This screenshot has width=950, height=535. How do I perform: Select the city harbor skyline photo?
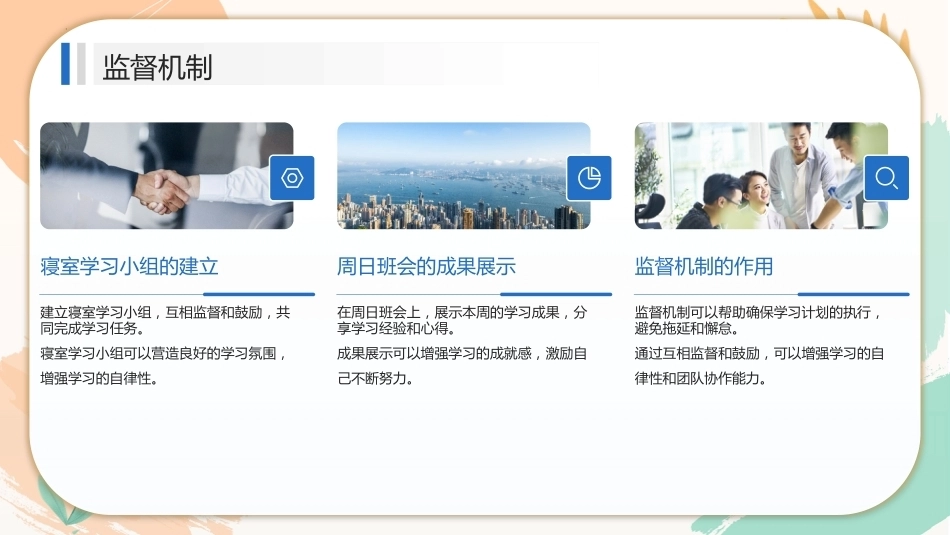tap(463, 176)
